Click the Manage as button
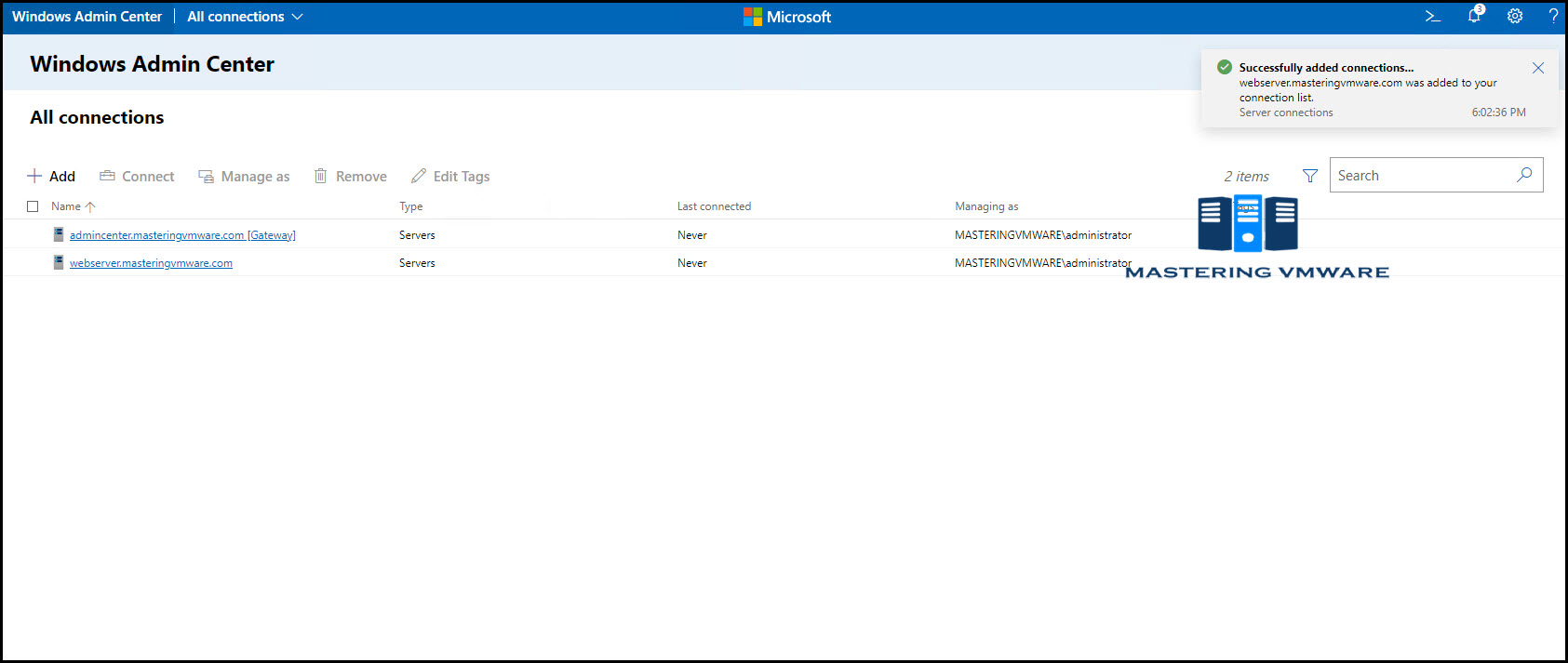Viewport: 1568px width, 663px height. tap(244, 176)
